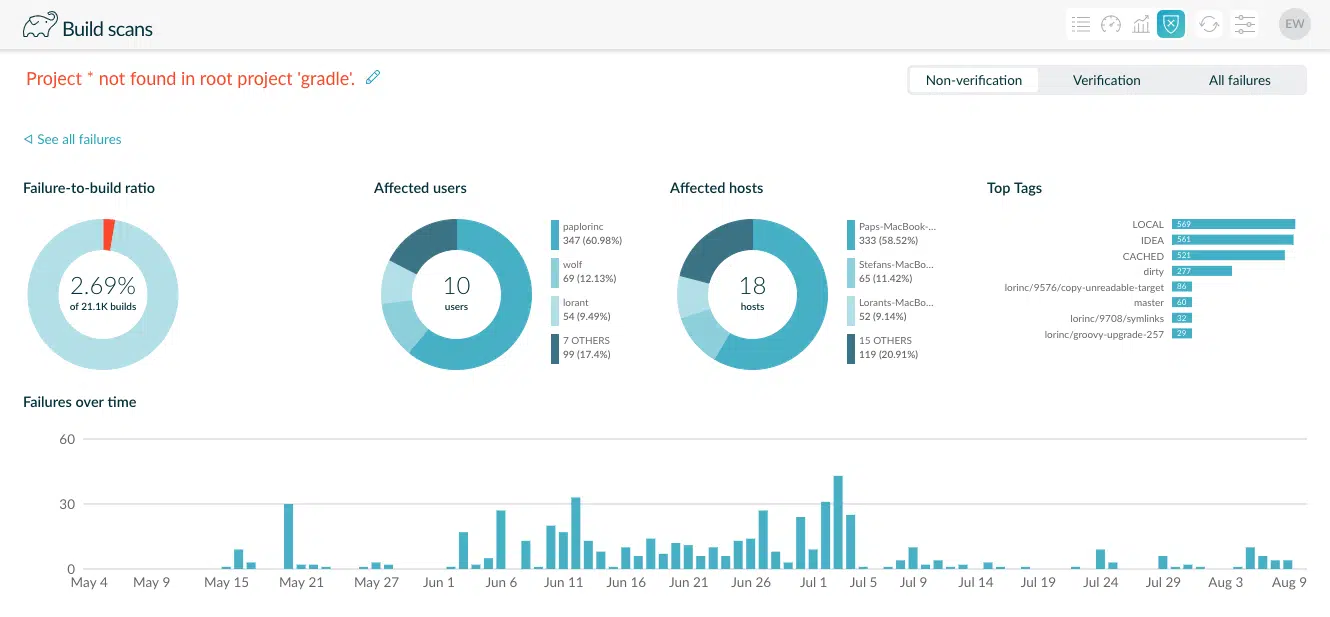This screenshot has width=1330, height=617.
Task: Open the trends chart view
Action: tap(1141, 23)
